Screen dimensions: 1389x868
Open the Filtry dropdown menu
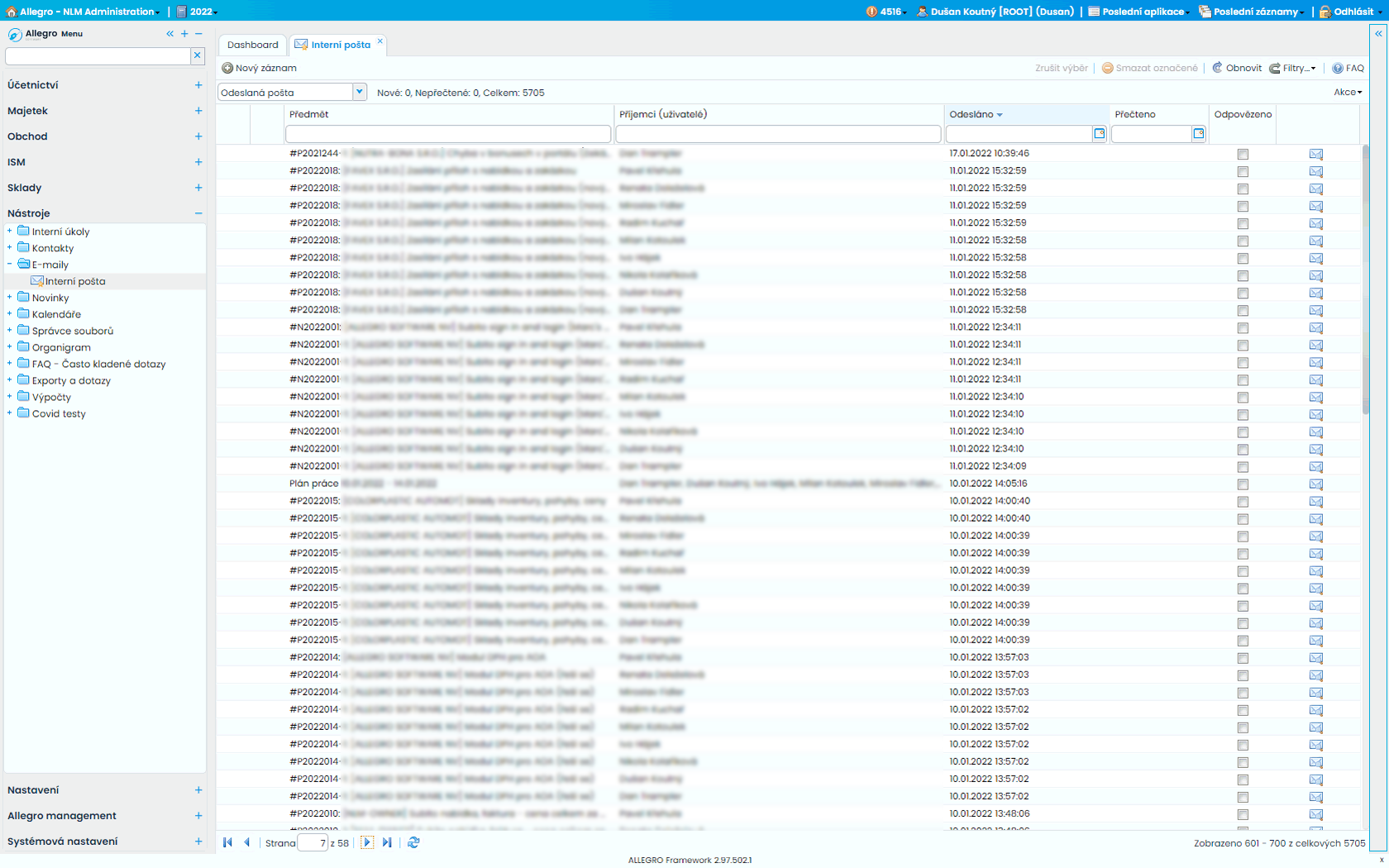(1293, 69)
